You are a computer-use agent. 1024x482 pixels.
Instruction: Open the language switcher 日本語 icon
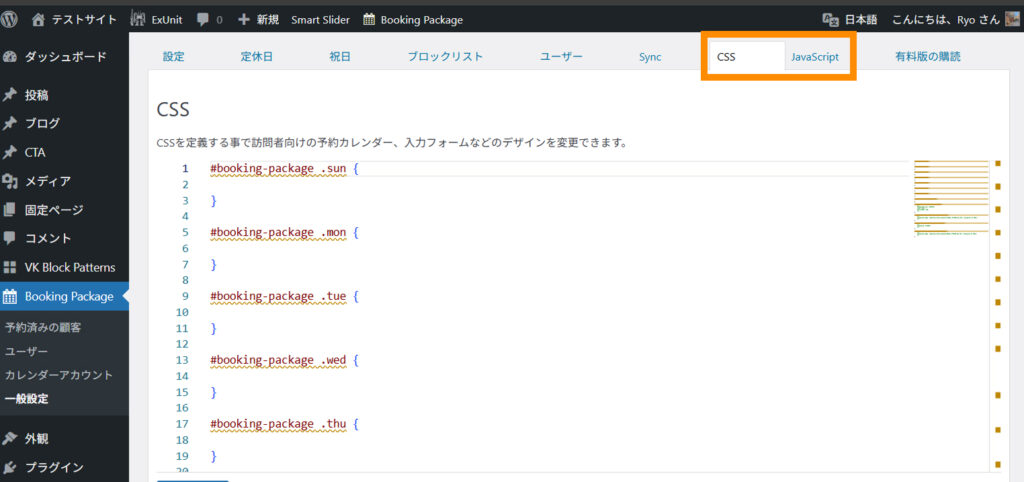click(829, 19)
